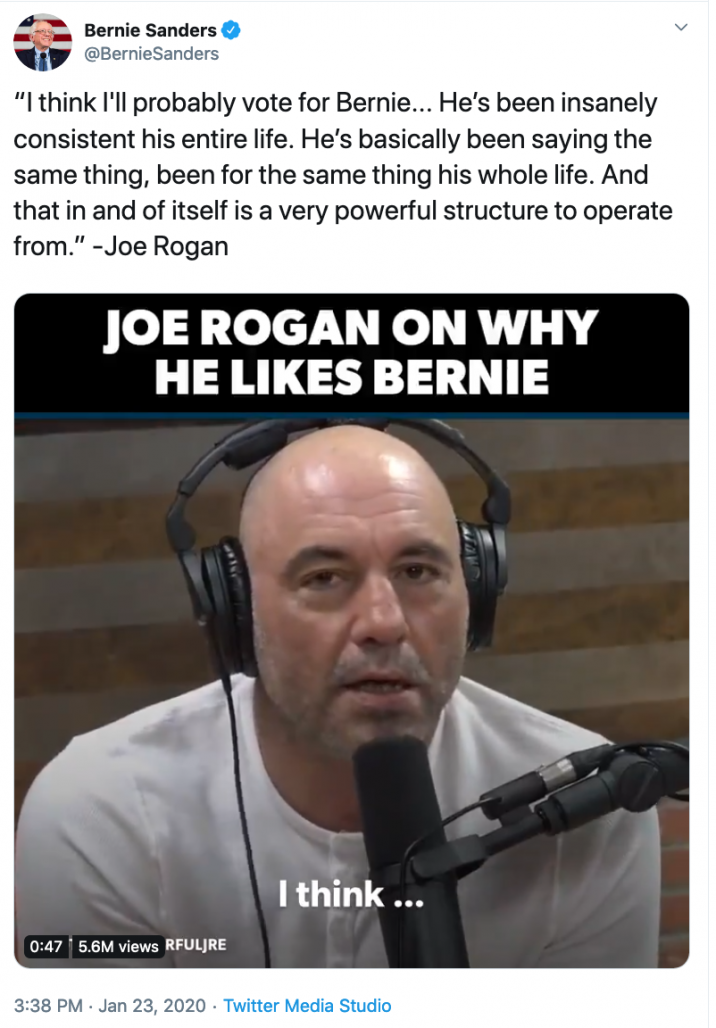Click the RFULJRE watermark on video
Viewport: 716px width, 1028px height.
195,945
